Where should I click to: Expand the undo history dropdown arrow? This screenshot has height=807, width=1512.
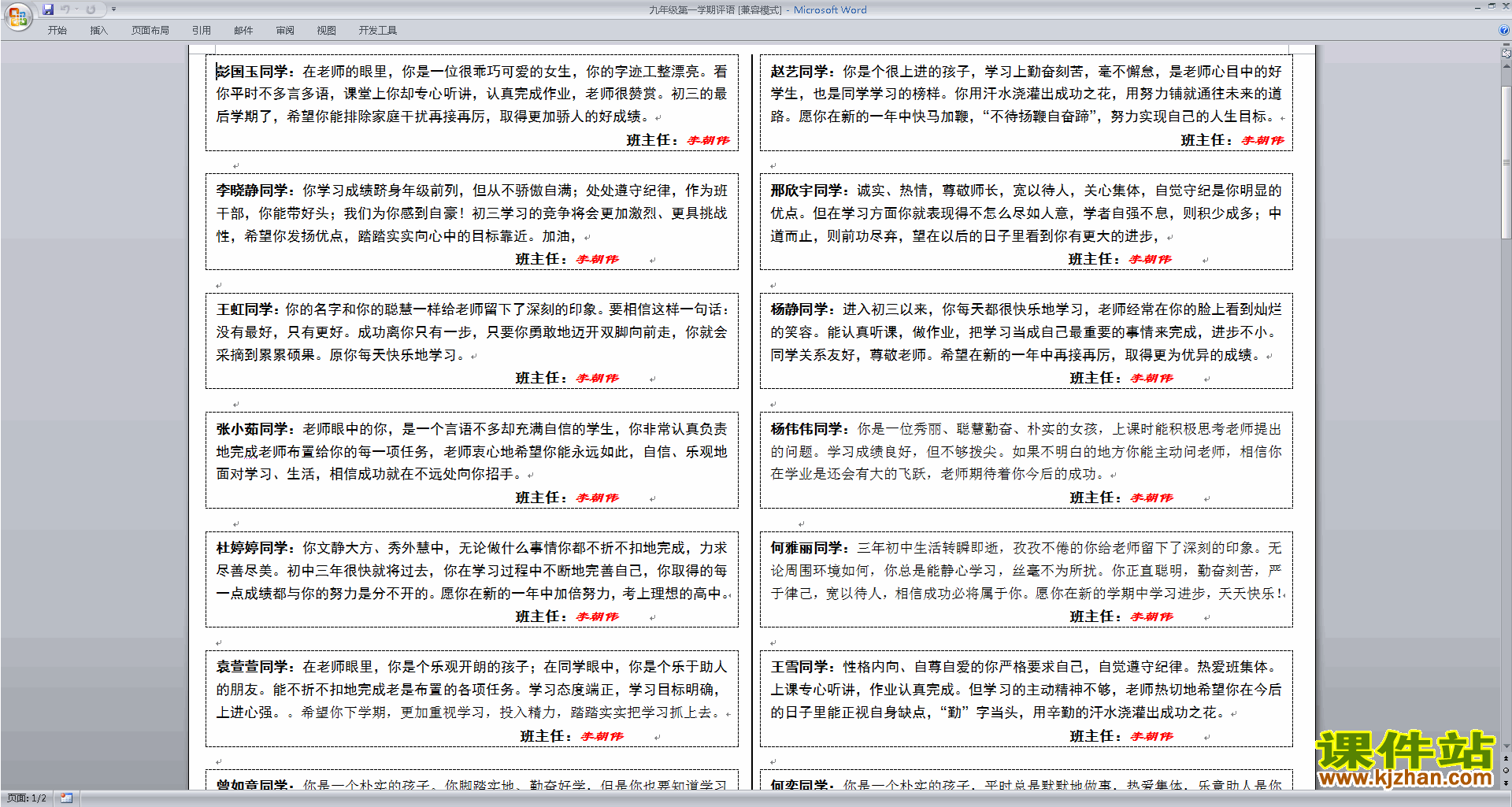[x=76, y=9]
